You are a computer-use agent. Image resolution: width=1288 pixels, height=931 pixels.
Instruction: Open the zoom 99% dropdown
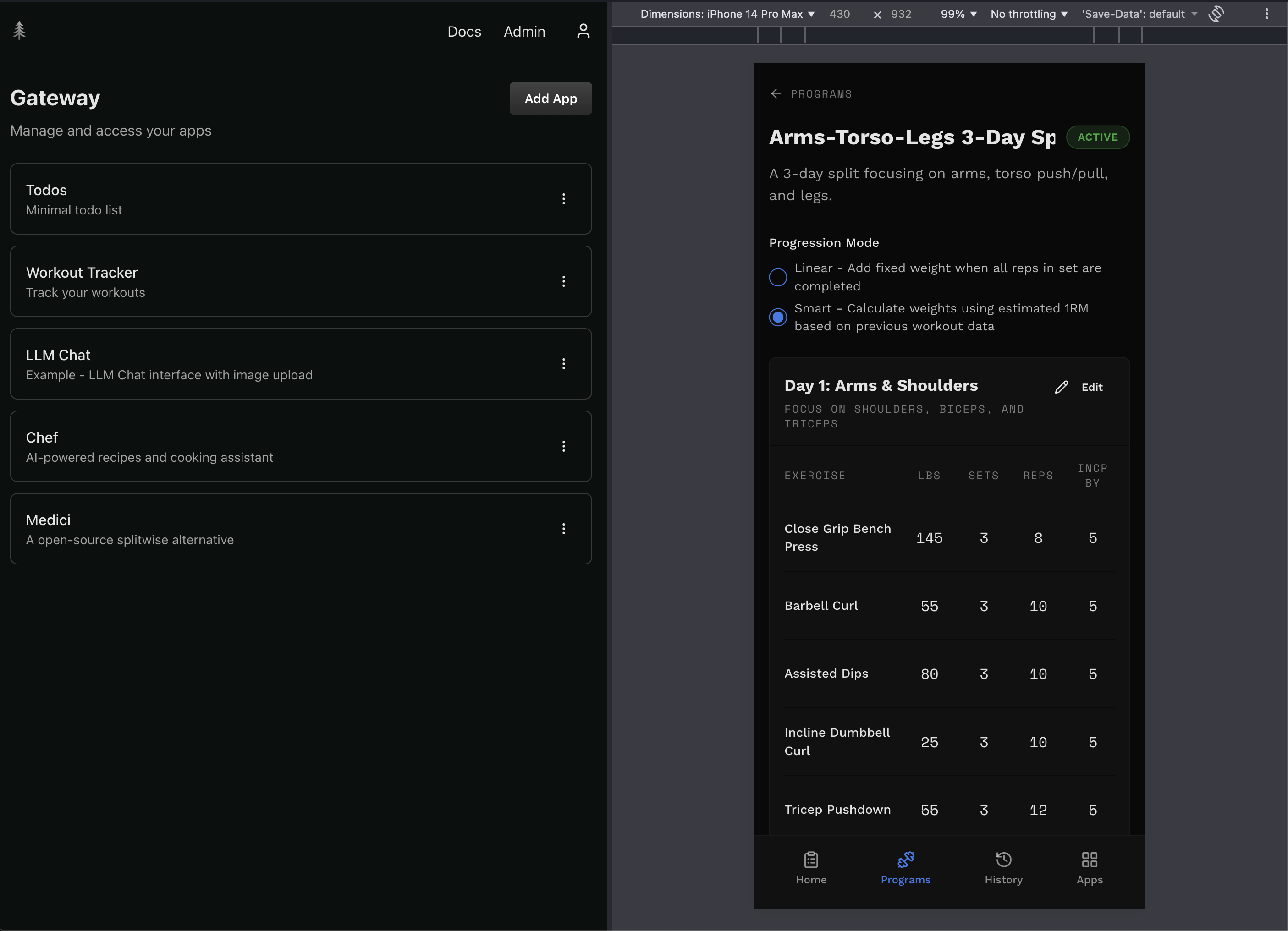pyautogui.click(x=958, y=14)
